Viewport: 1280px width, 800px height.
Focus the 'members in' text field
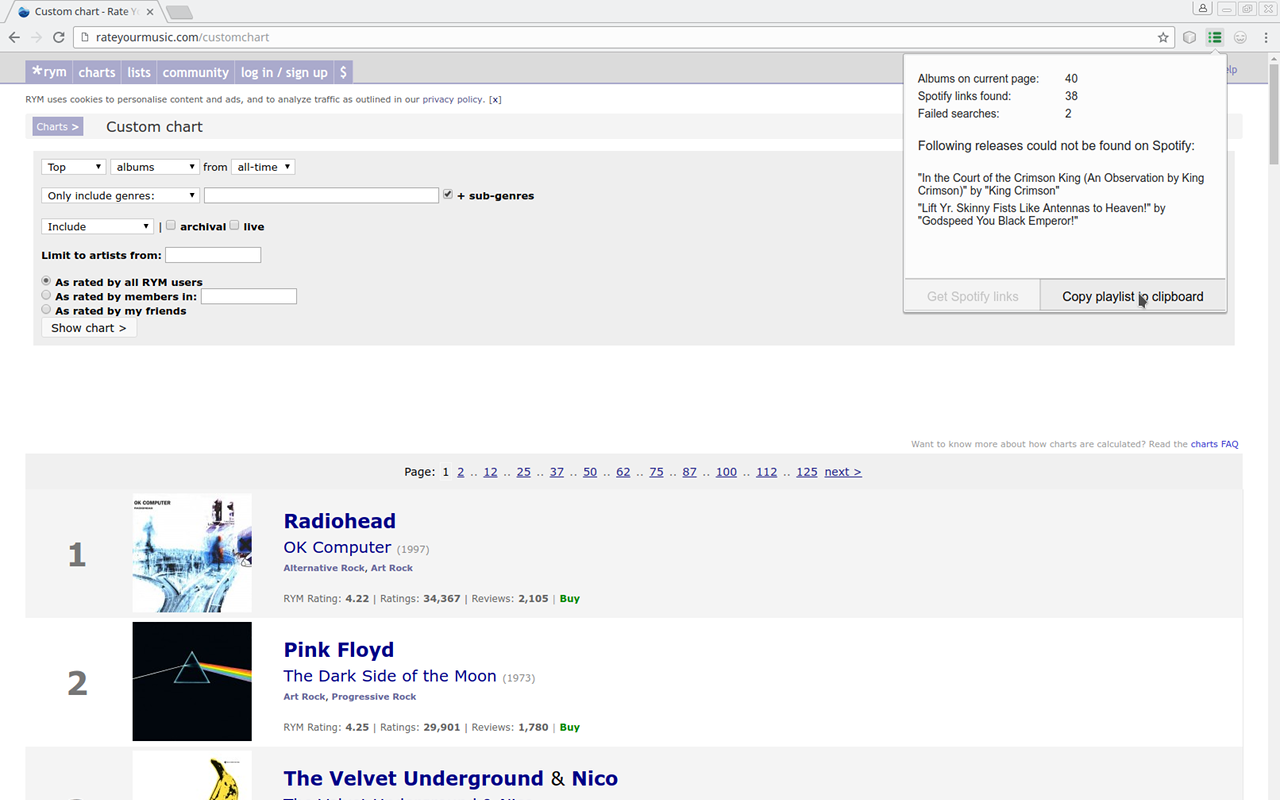249,296
